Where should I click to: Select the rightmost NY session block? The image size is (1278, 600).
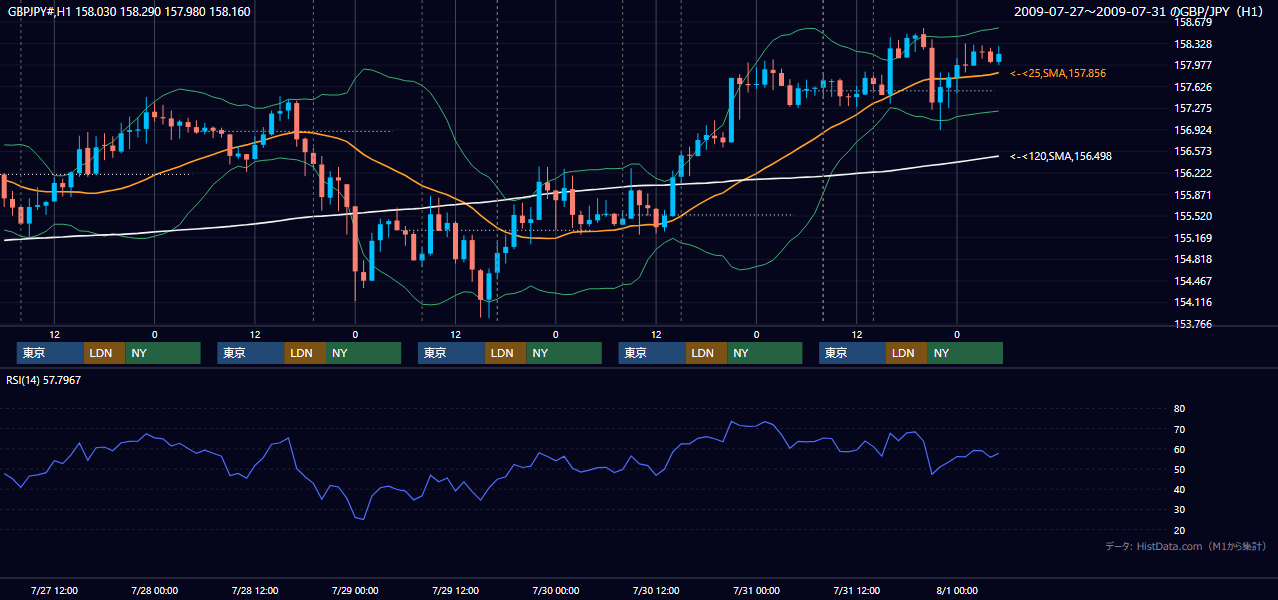[x=965, y=353]
